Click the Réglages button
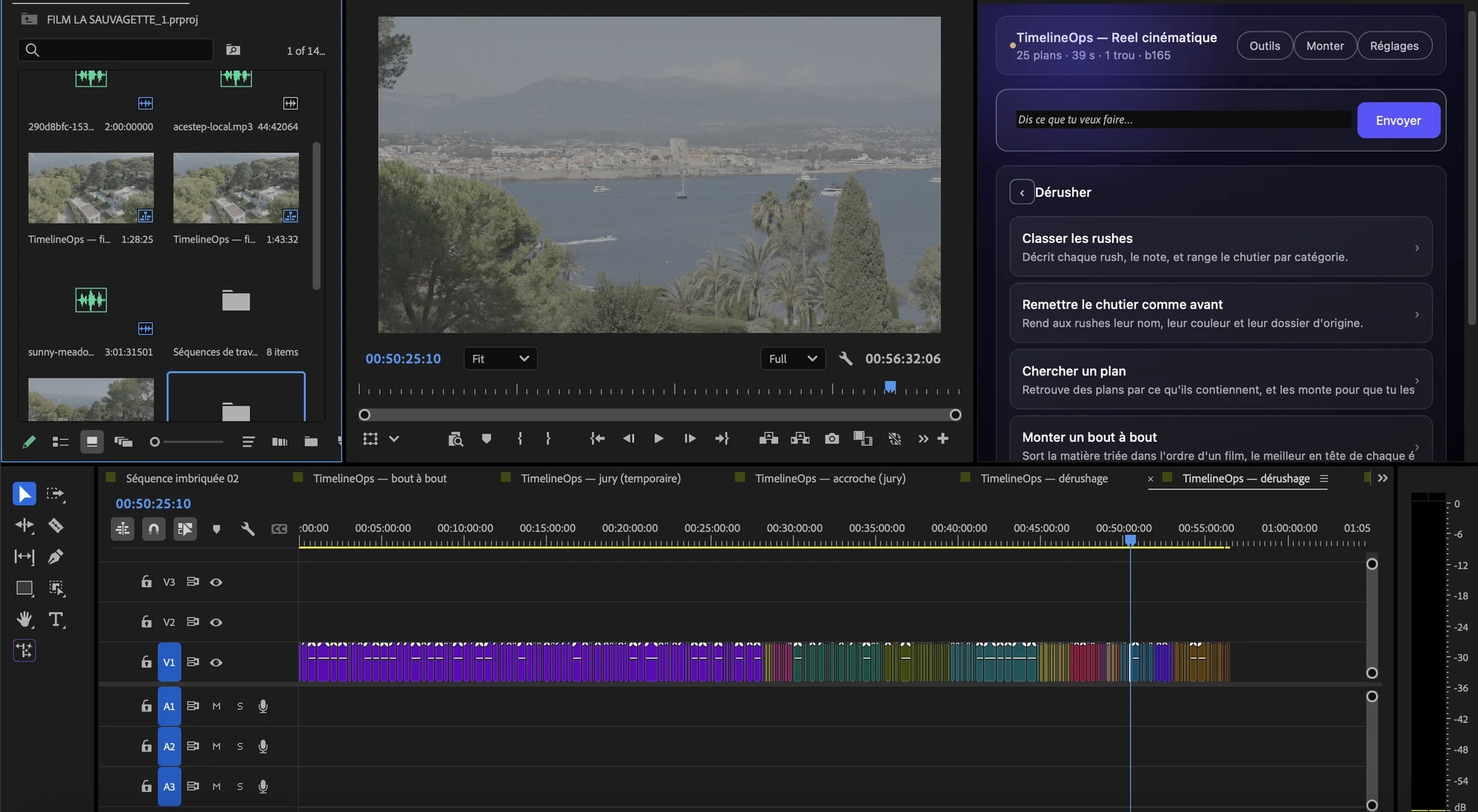Viewport: 1478px width, 812px height. [x=1394, y=46]
